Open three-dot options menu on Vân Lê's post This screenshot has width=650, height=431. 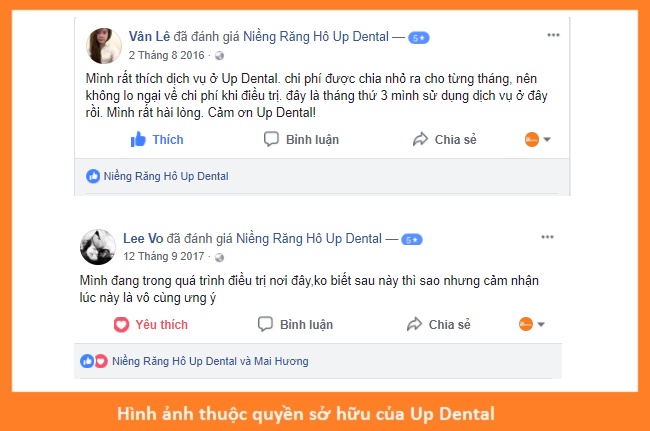(x=553, y=35)
